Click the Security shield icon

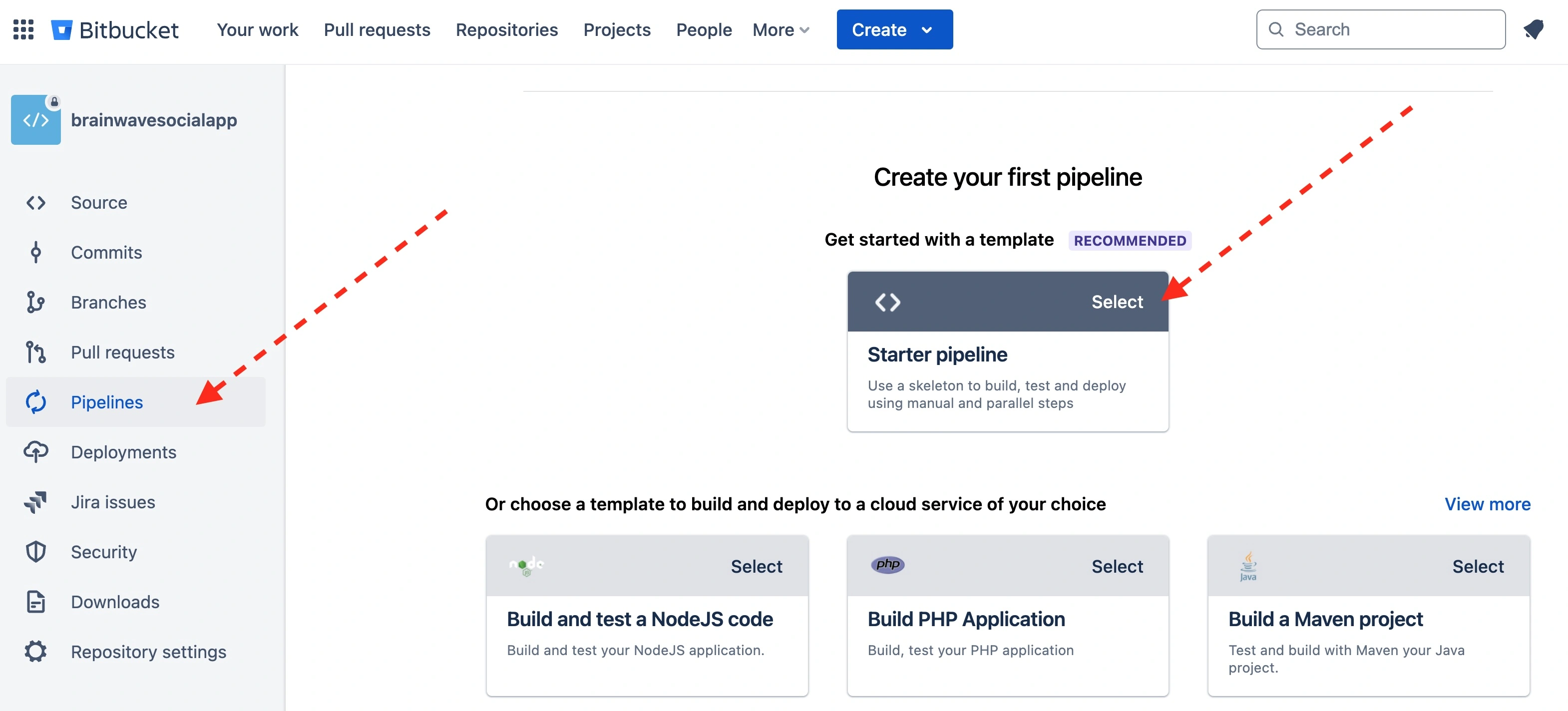pos(36,552)
